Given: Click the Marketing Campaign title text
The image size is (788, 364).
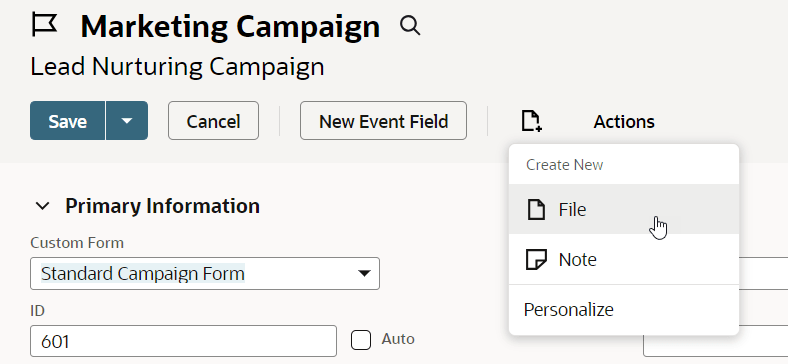Looking at the screenshot, I should coord(230,26).
